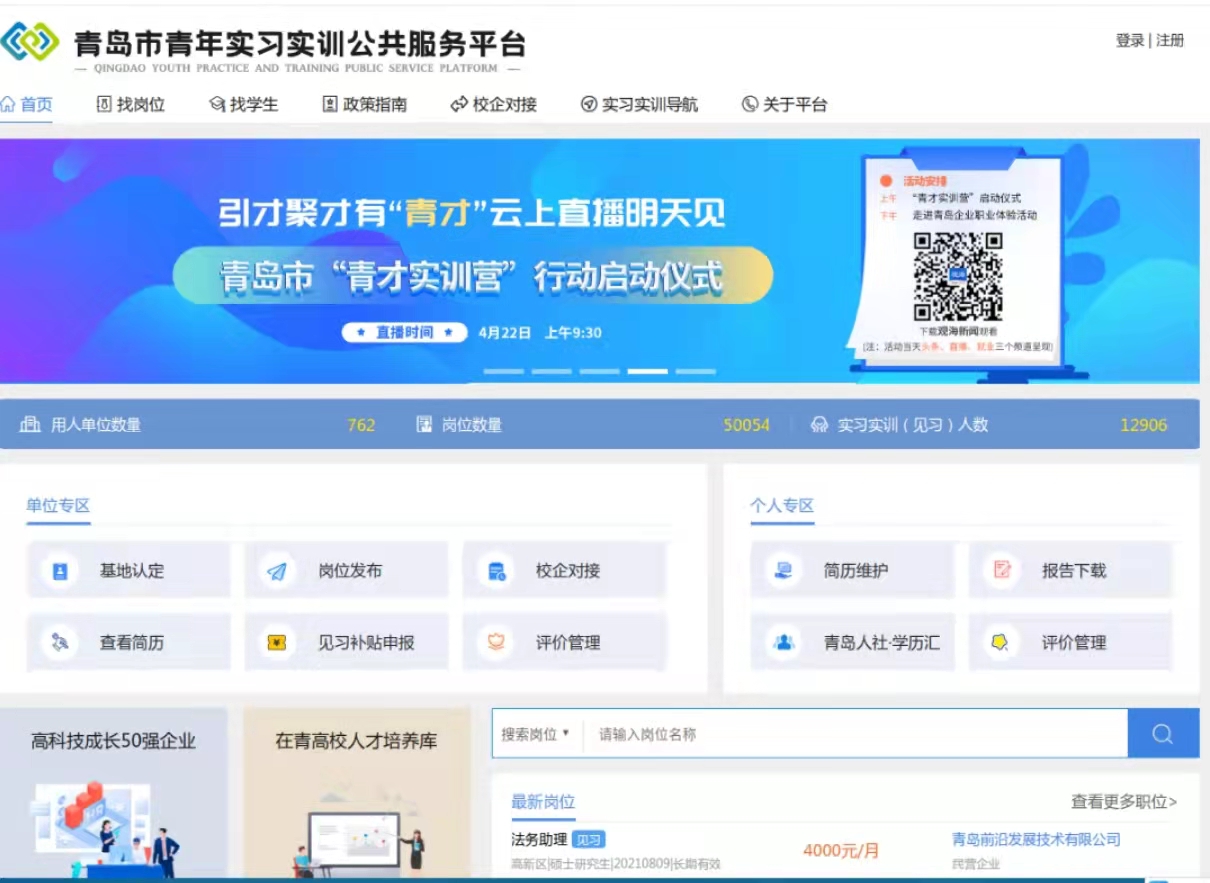Select the fourth banner carousel indicator

click(647, 371)
